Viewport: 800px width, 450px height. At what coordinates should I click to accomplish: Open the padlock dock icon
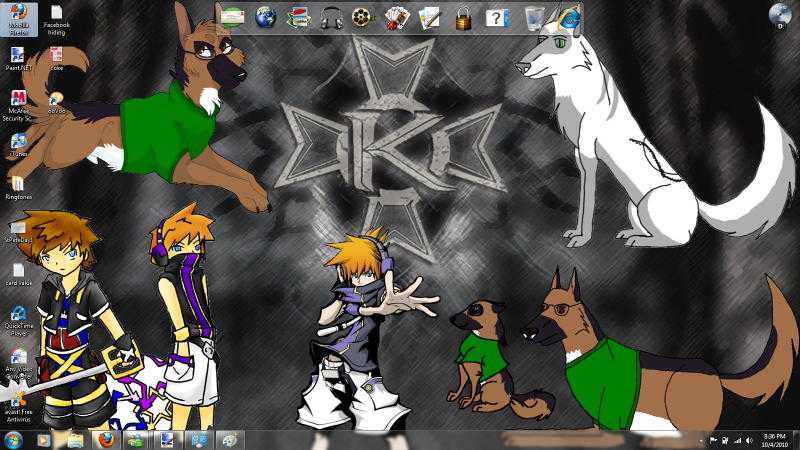[463, 18]
